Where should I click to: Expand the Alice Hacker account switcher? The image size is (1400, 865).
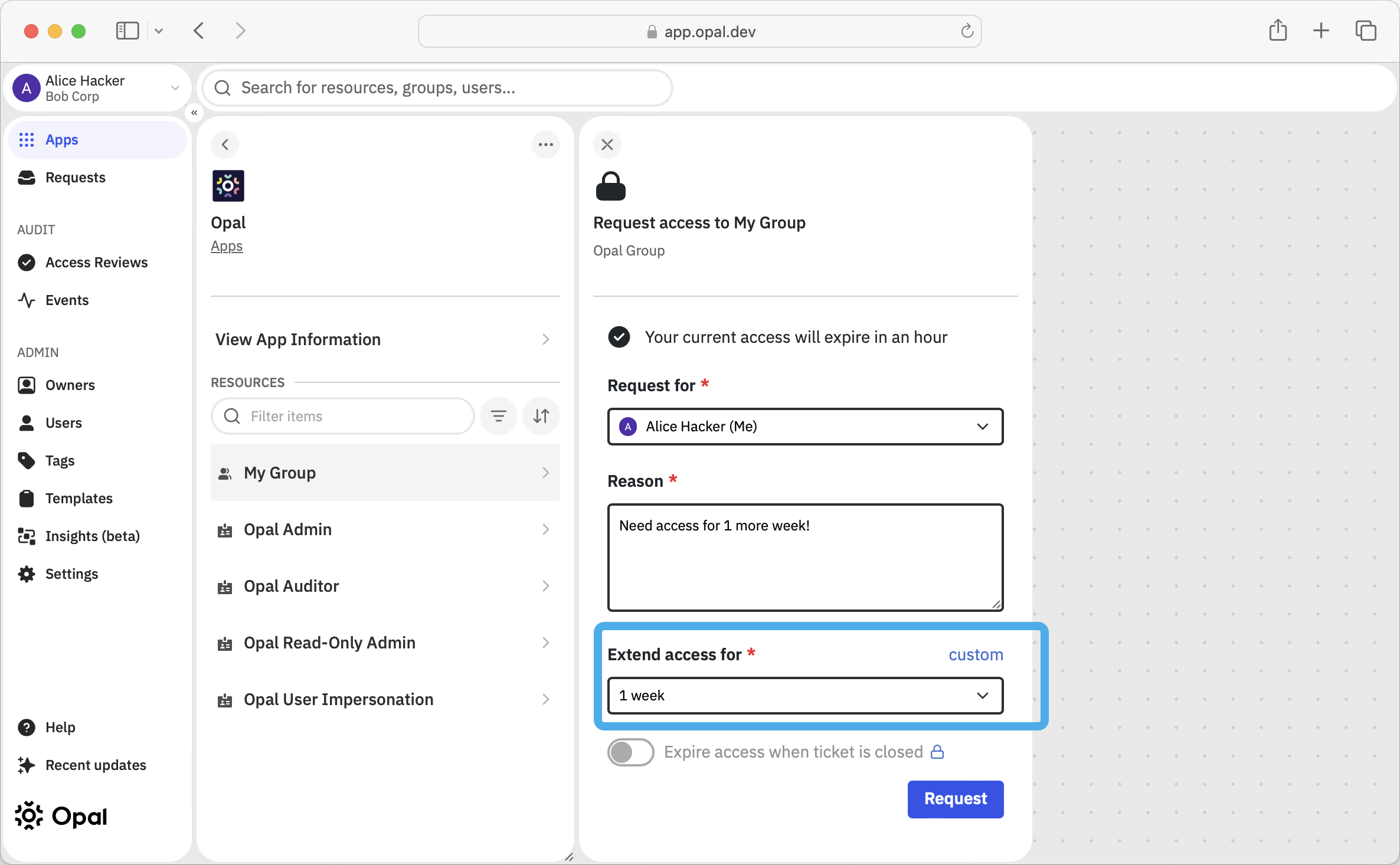click(175, 88)
